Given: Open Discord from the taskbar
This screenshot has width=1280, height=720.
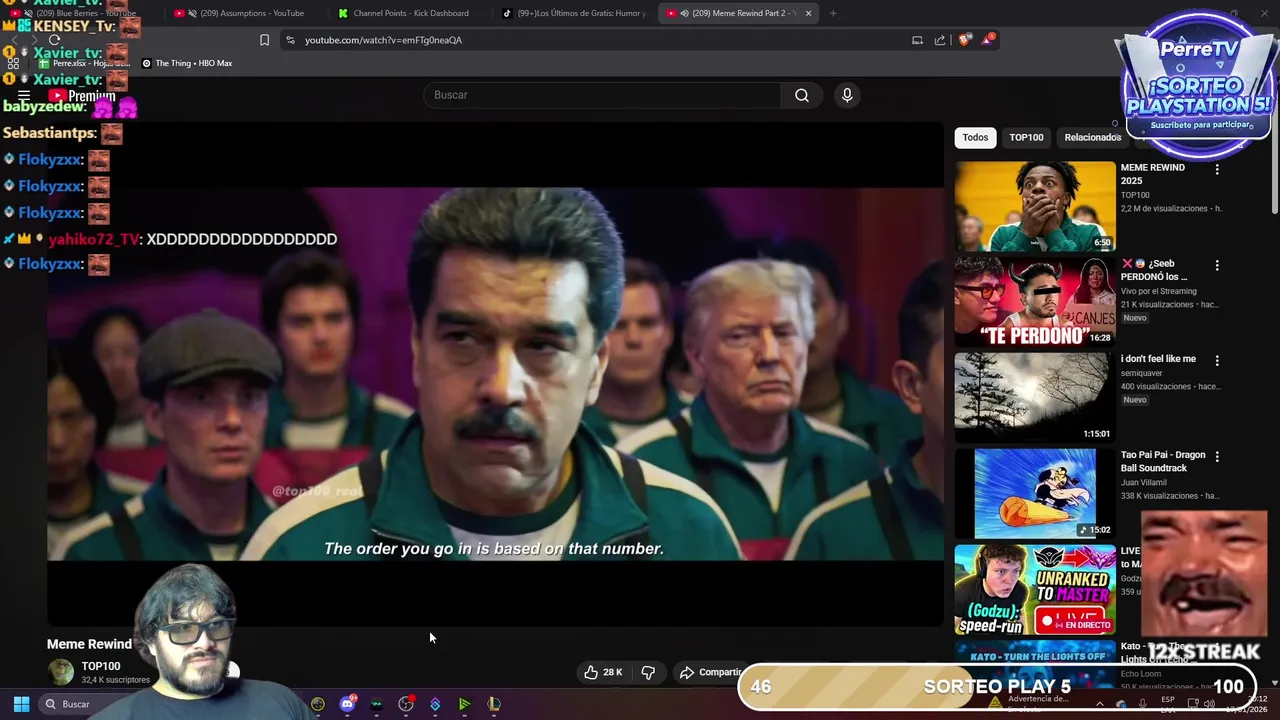Looking at the screenshot, I should point(347,704).
